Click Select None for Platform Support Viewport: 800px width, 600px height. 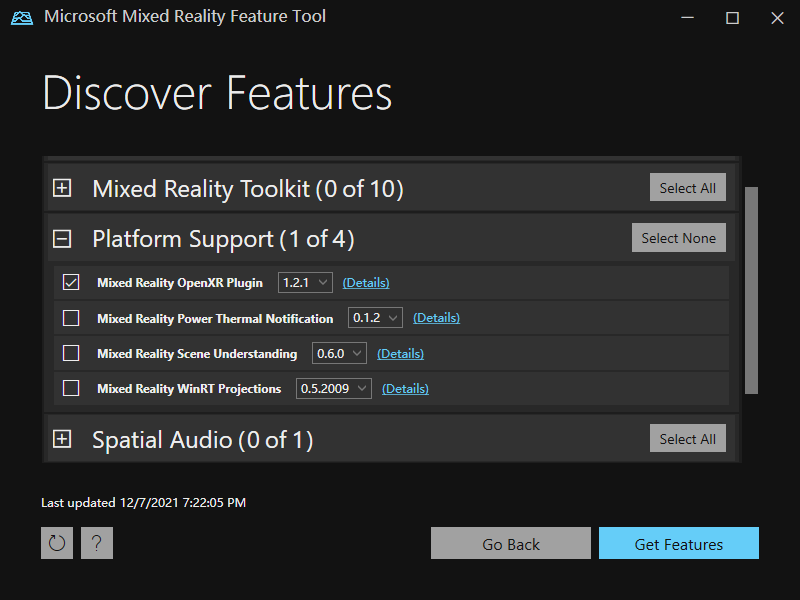click(x=679, y=238)
